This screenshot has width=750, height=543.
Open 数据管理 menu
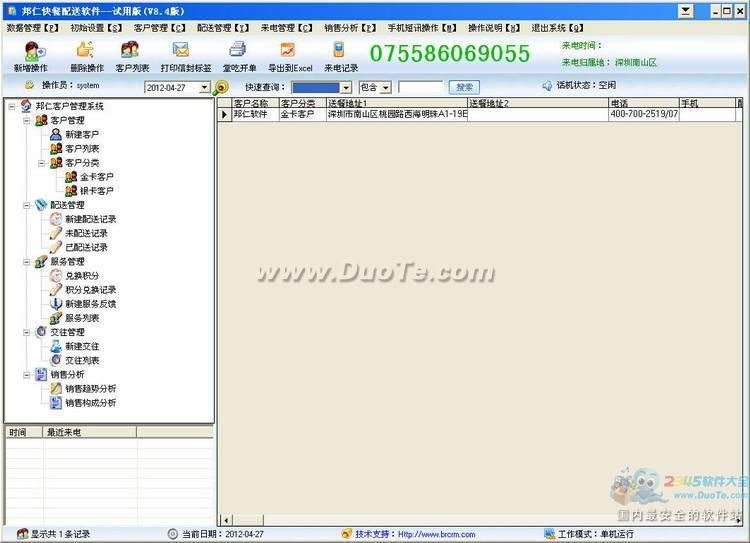(x=32, y=28)
